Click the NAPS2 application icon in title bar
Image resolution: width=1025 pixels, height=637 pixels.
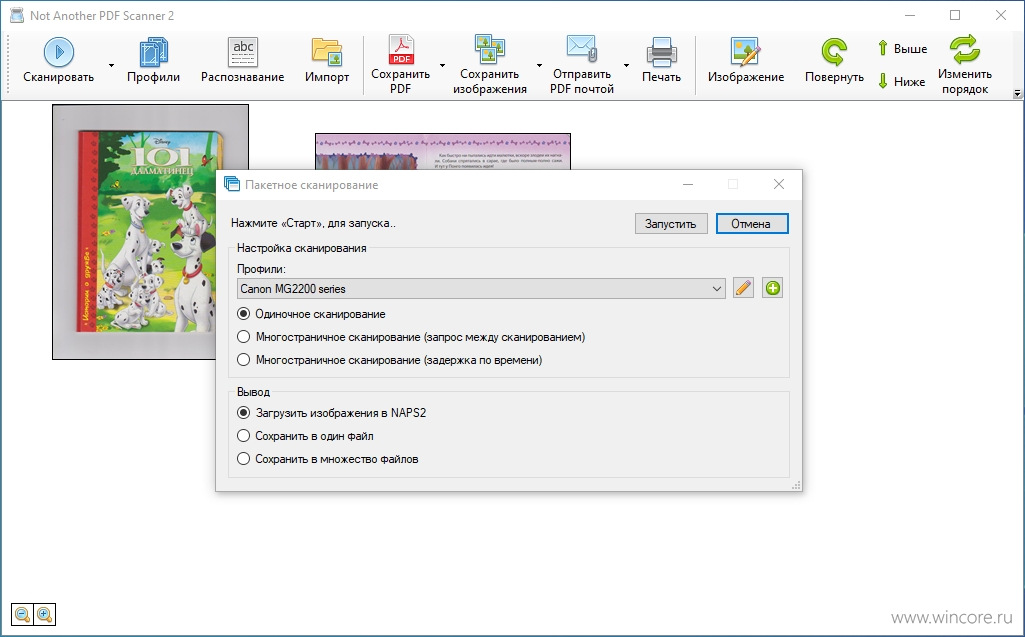16,15
